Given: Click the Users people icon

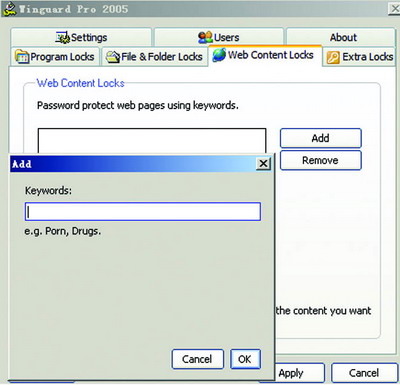Looking at the screenshot, I should [205, 37].
